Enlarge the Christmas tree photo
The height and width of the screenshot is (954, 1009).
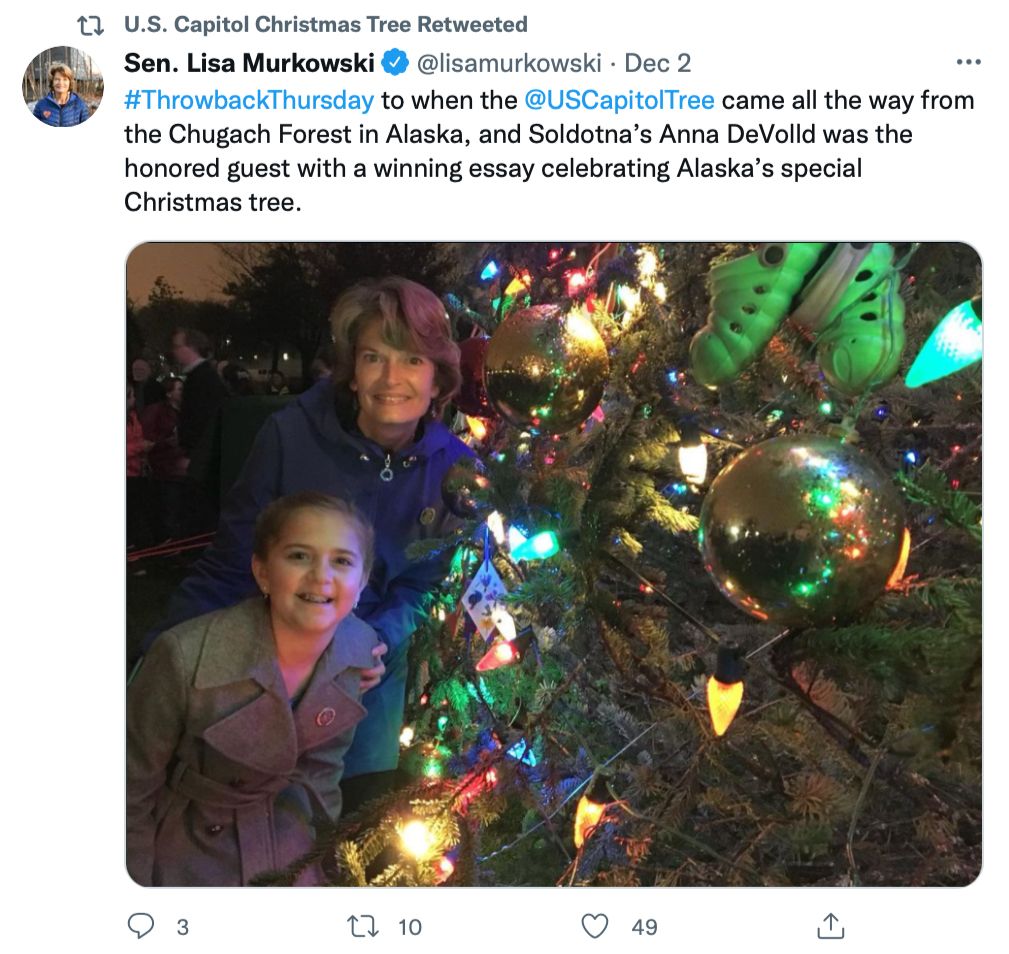pos(553,563)
